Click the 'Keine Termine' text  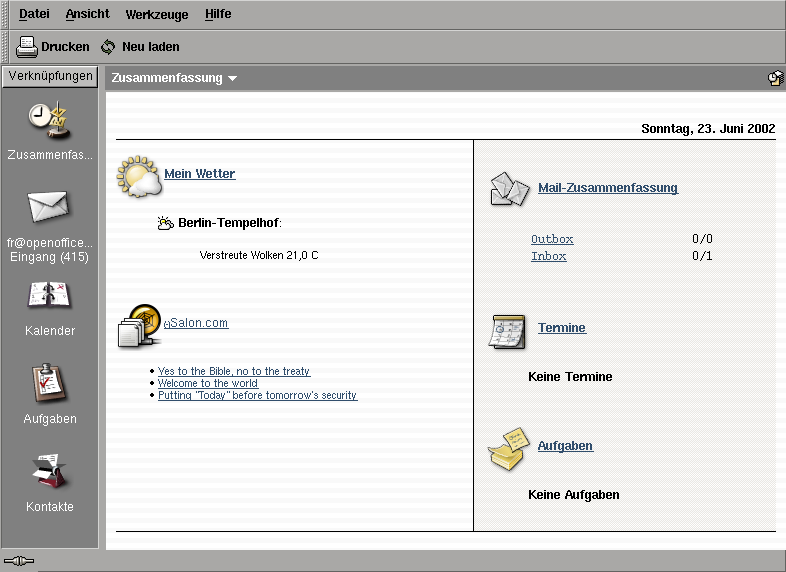point(570,376)
